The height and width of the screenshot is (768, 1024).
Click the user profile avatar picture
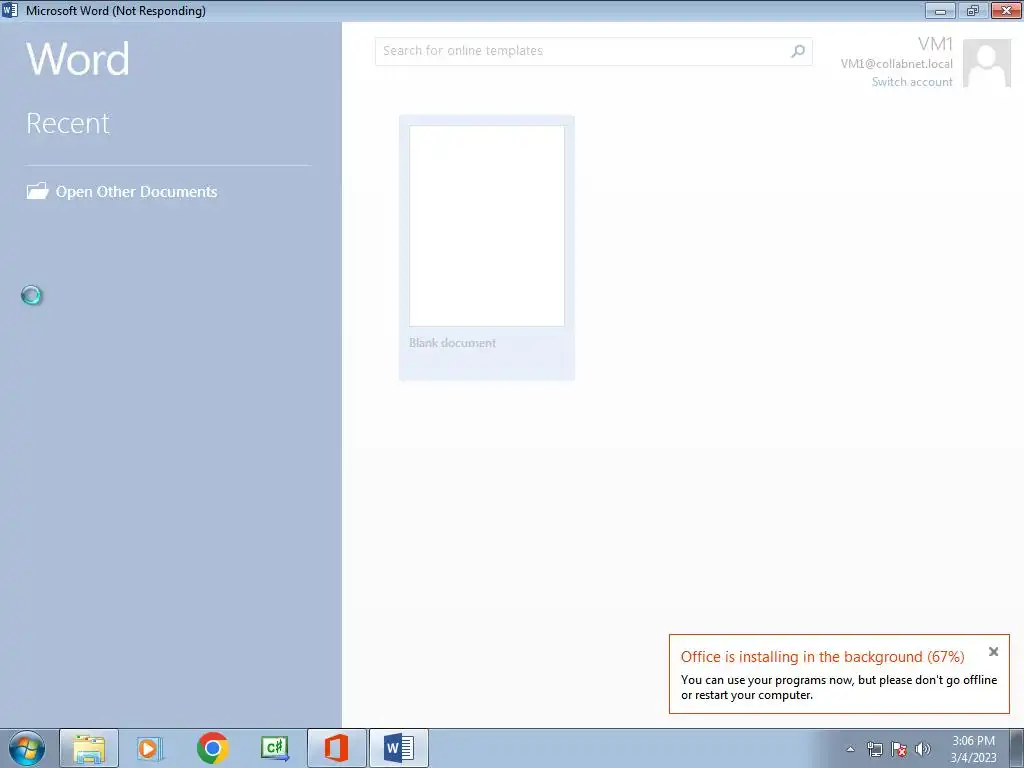click(987, 63)
